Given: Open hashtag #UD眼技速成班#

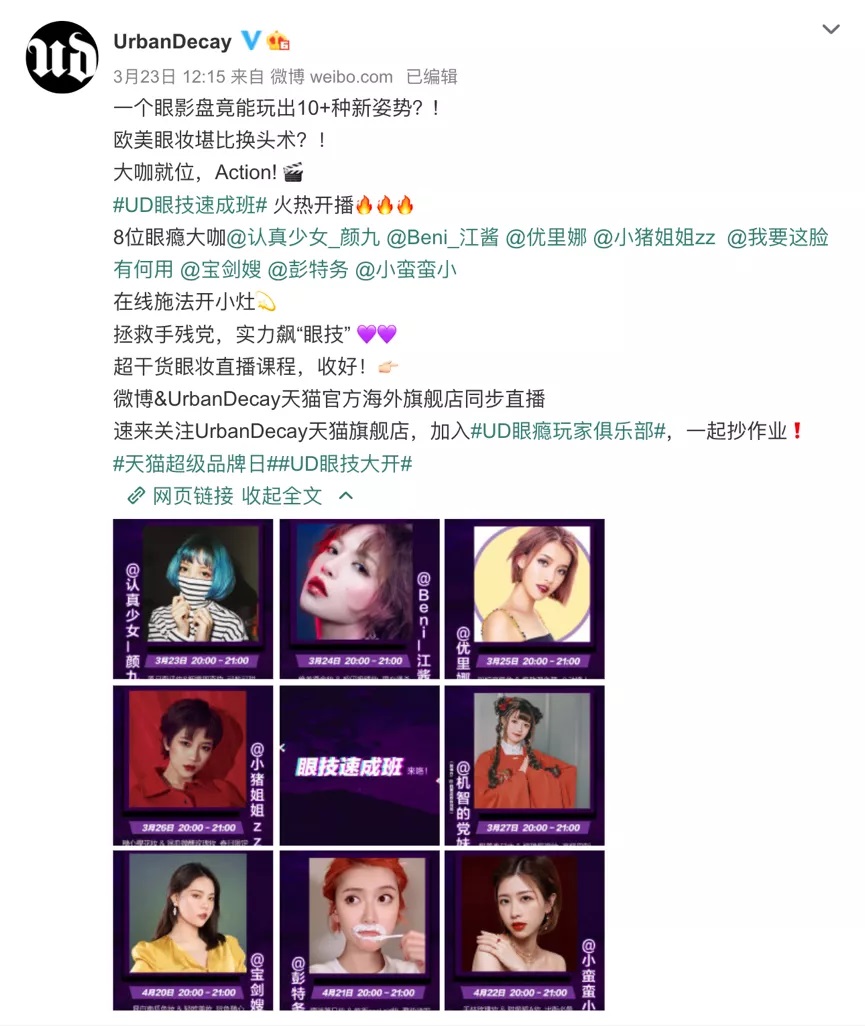Looking at the screenshot, I should (x=190, y=205).
